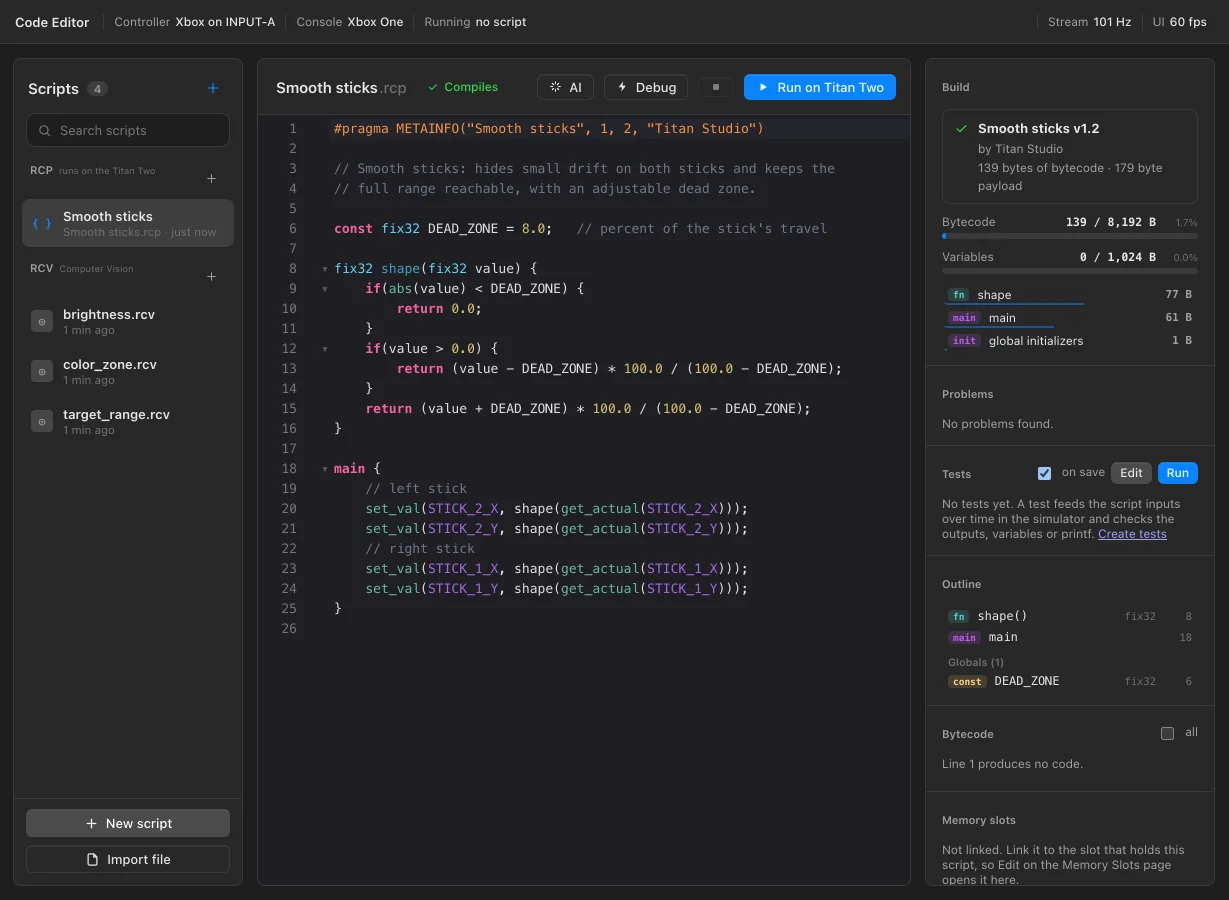Open target_range.rcv script
The width and height of the screenshot is (1229, 900).
[x=128, y=421]
